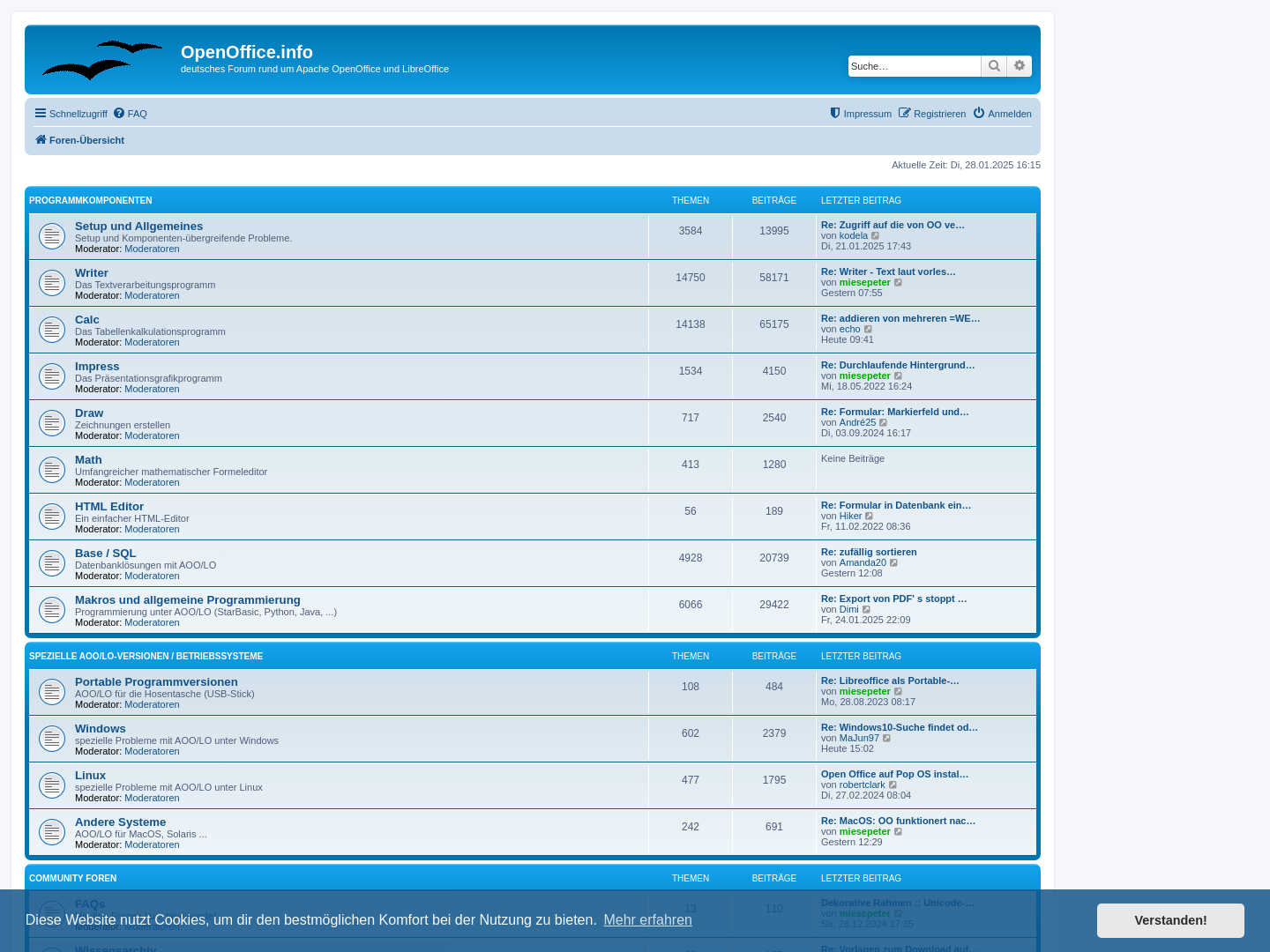Open the Schnellzugriff quick-links dropdown
Image resolution: width=1270 pixels, height=952 pixels.
(71, 114)
